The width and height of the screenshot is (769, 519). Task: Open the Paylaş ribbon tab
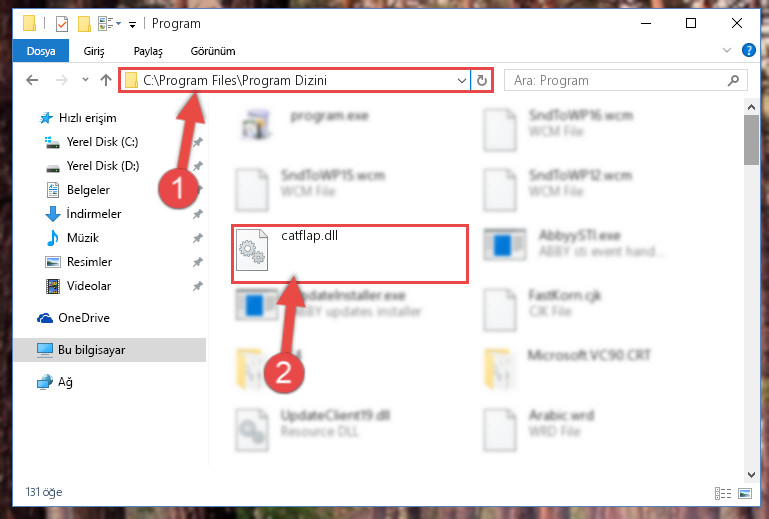pos(148,51)
